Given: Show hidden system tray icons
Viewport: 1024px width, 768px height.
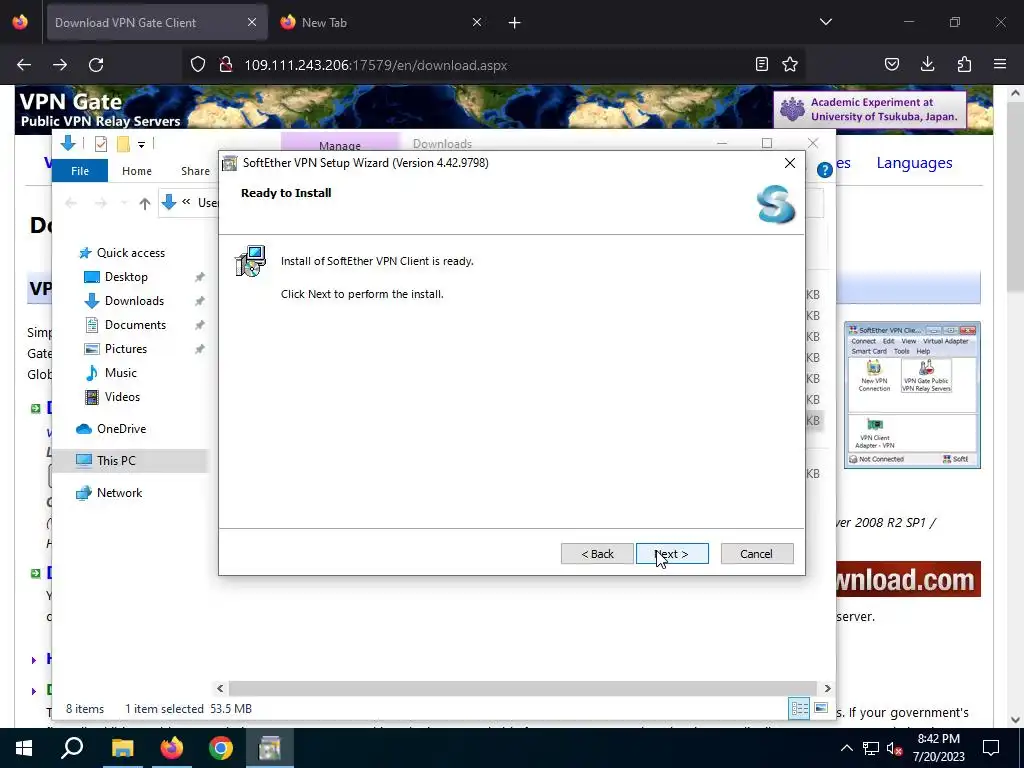Looking at the screenshot, I should [x=846, y=748].
